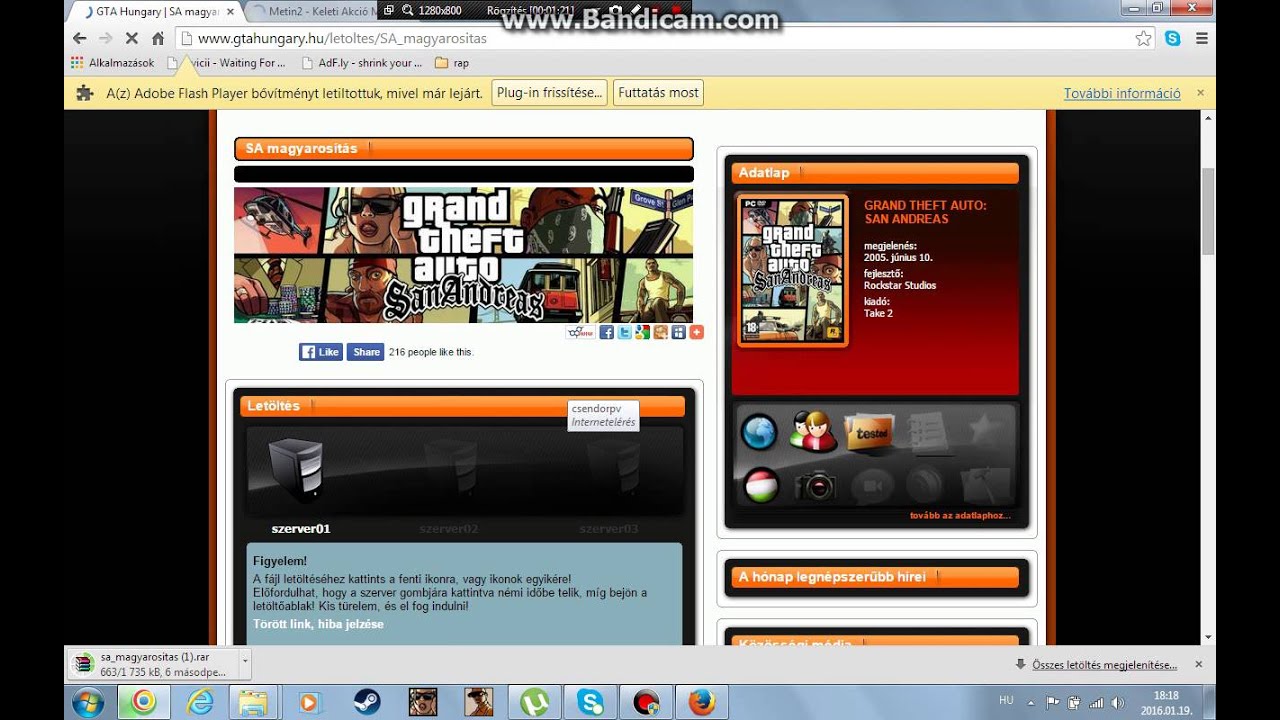Click the Skype extension icon in Chrome toolbar
The image size is (1280, 720).
1173,38
